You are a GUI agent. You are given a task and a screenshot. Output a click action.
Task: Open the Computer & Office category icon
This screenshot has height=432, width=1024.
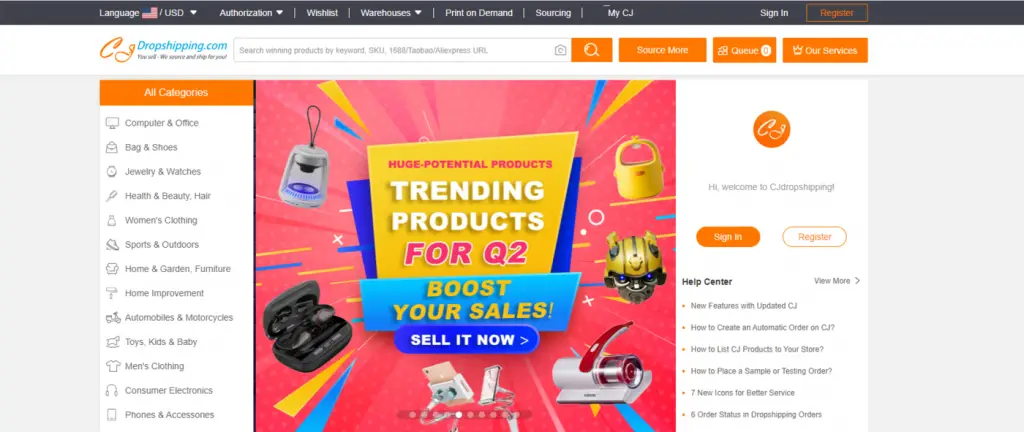[112, 123]
